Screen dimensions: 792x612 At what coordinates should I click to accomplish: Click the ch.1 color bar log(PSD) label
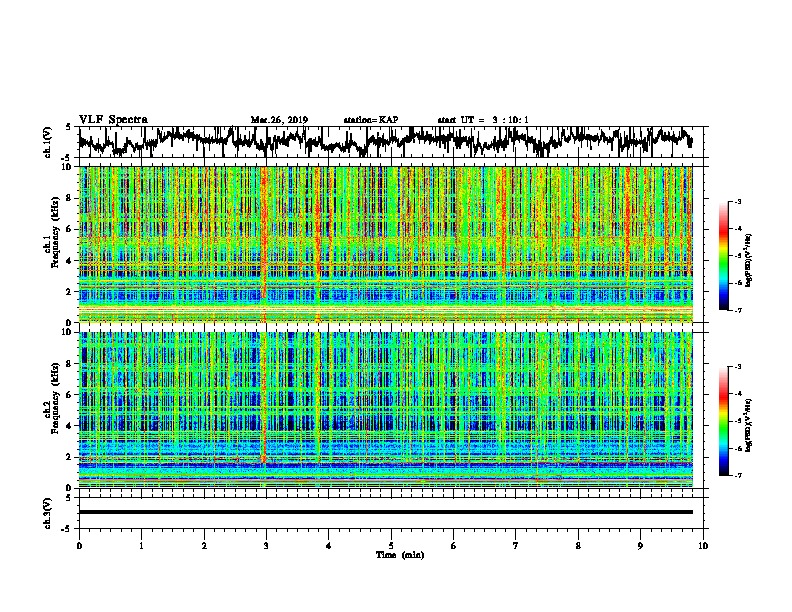(x=749, y=260)
